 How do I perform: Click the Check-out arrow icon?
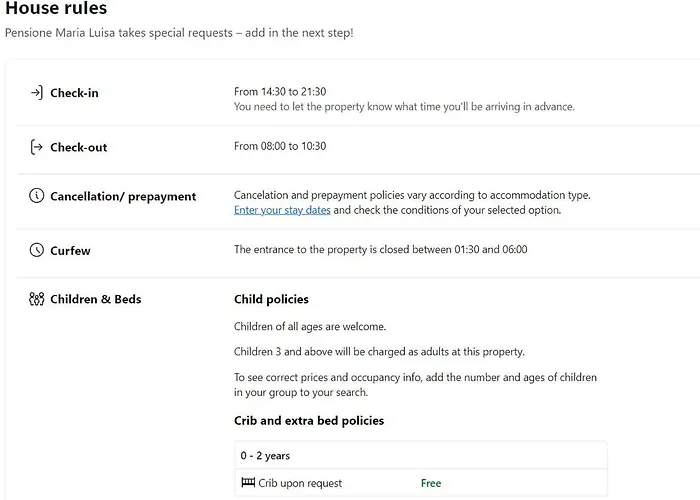(37, 147)
